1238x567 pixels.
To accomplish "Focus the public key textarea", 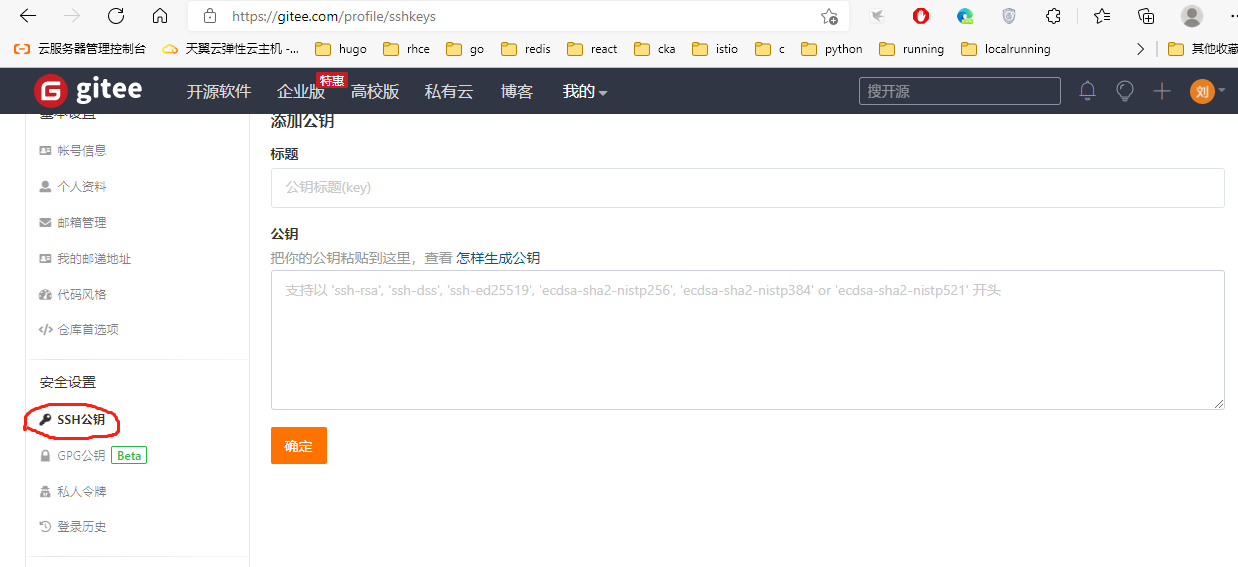I will click(x=748, y=340).
